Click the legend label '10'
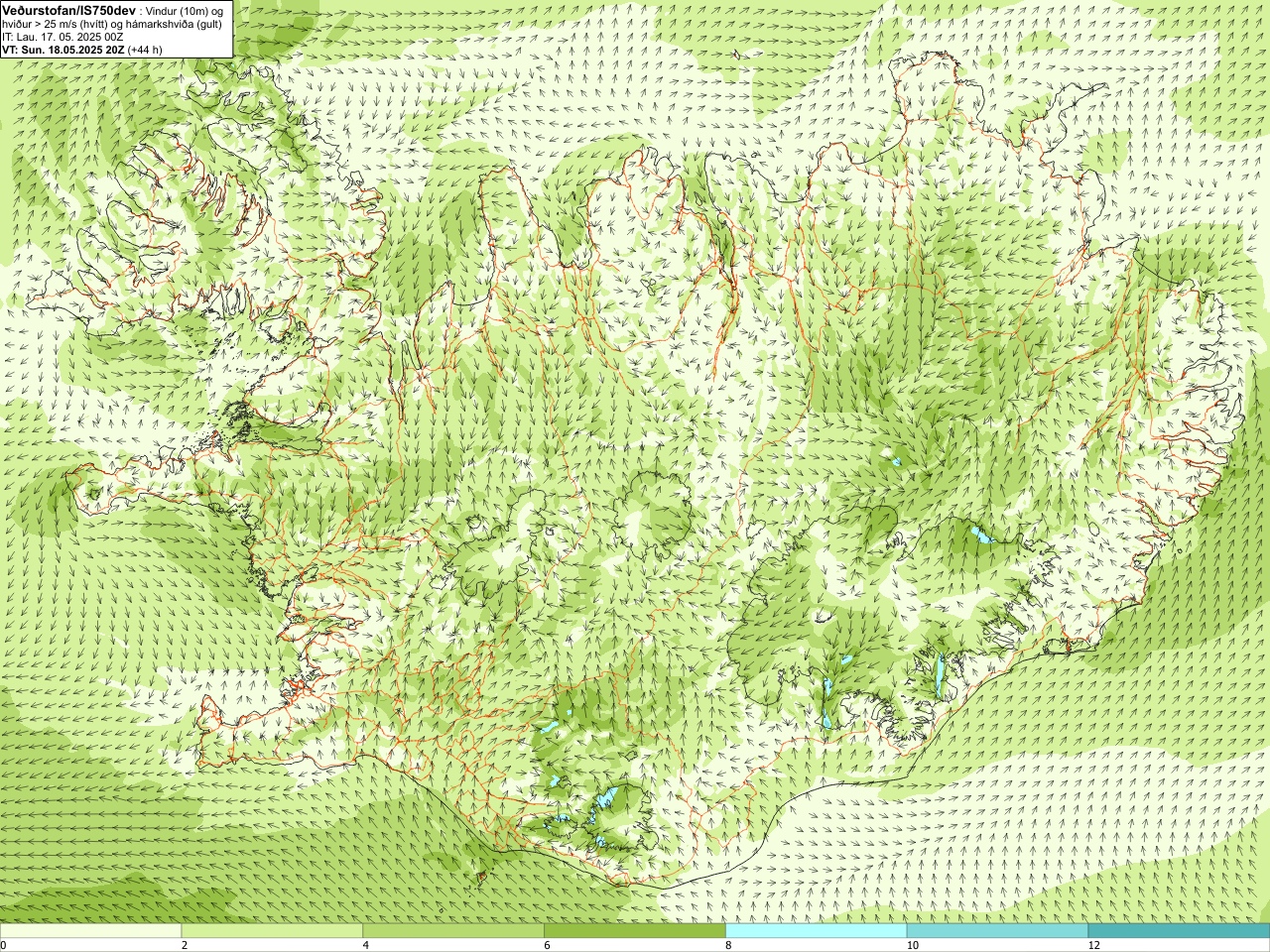This screenshot has width=1270, height=952. click(x=912, y=945)
